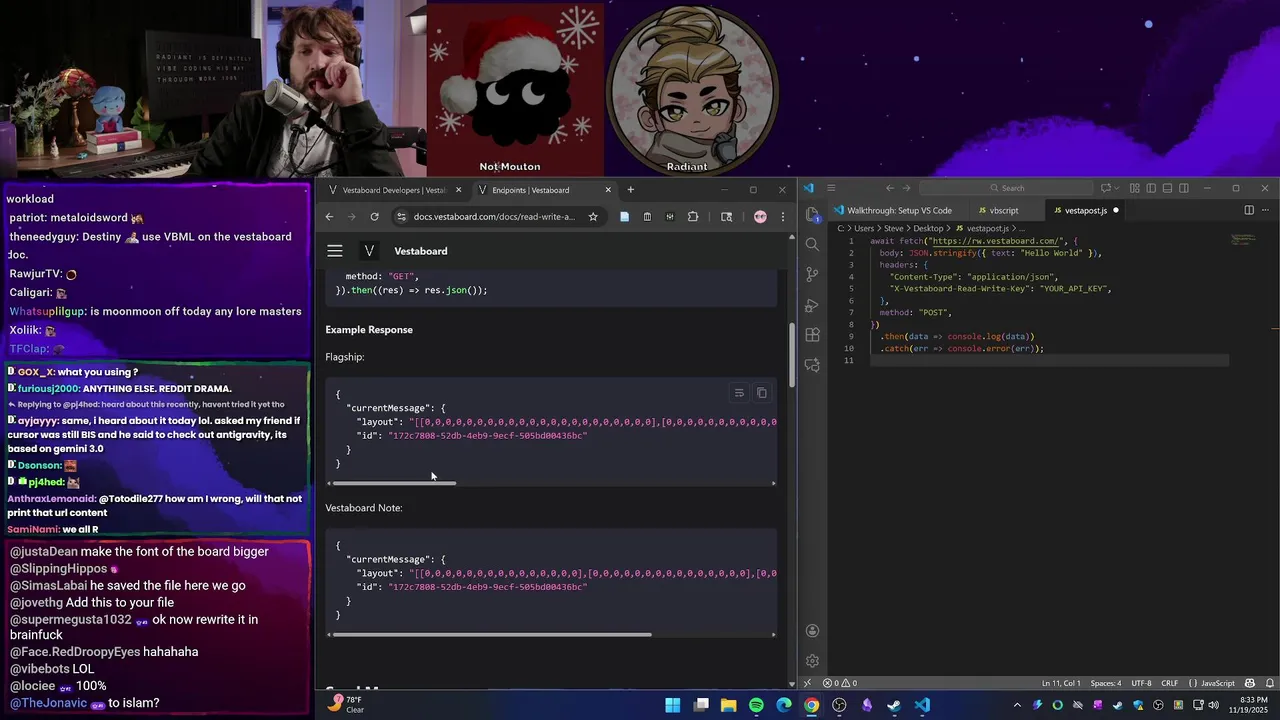
Task: Click the Vestaboard Note code block horizontal scrollbar
Action: [492, 635]
